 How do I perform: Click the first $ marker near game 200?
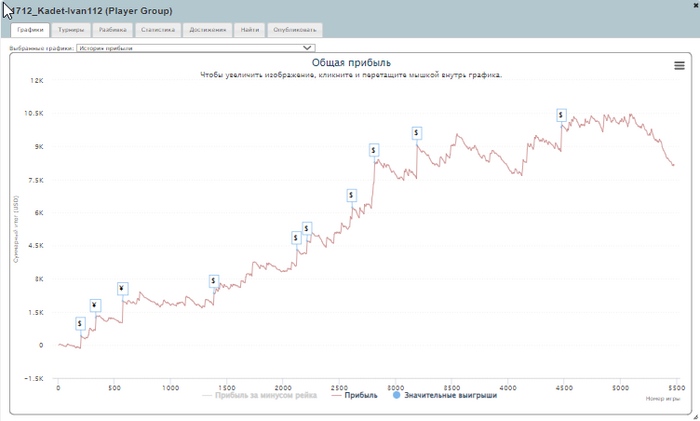click(x=80, y=324)
